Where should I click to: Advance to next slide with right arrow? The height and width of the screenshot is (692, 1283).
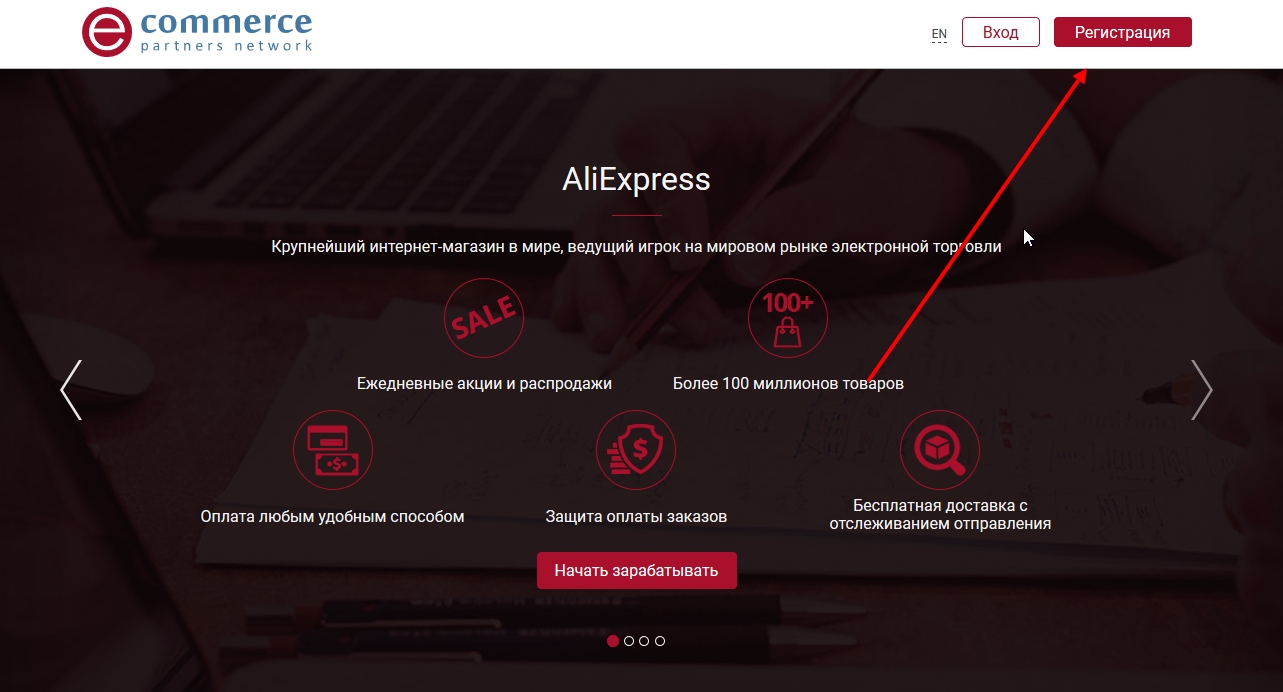click(1202, 389)
